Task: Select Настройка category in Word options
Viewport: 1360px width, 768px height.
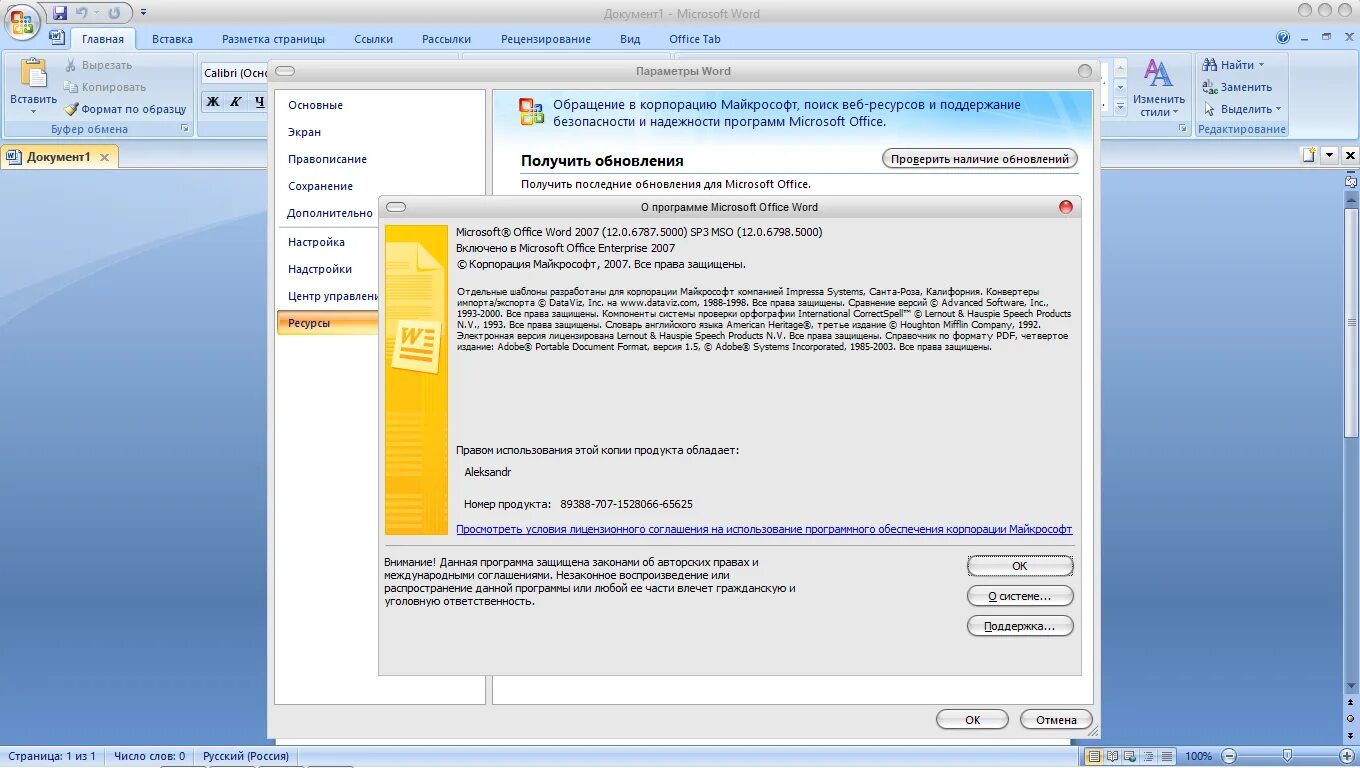Action: coord(317,242)
